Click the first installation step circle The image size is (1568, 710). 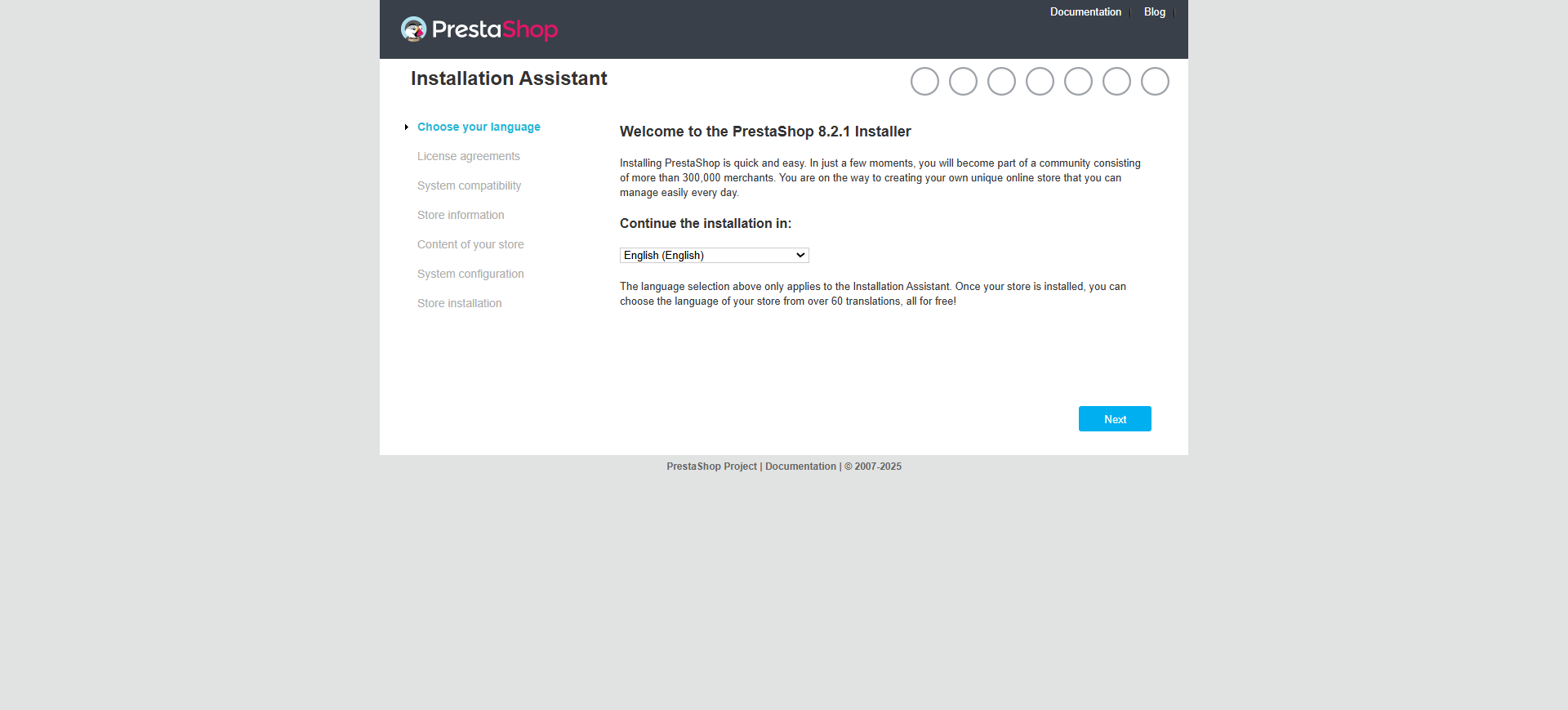click(x=924, y=82)
